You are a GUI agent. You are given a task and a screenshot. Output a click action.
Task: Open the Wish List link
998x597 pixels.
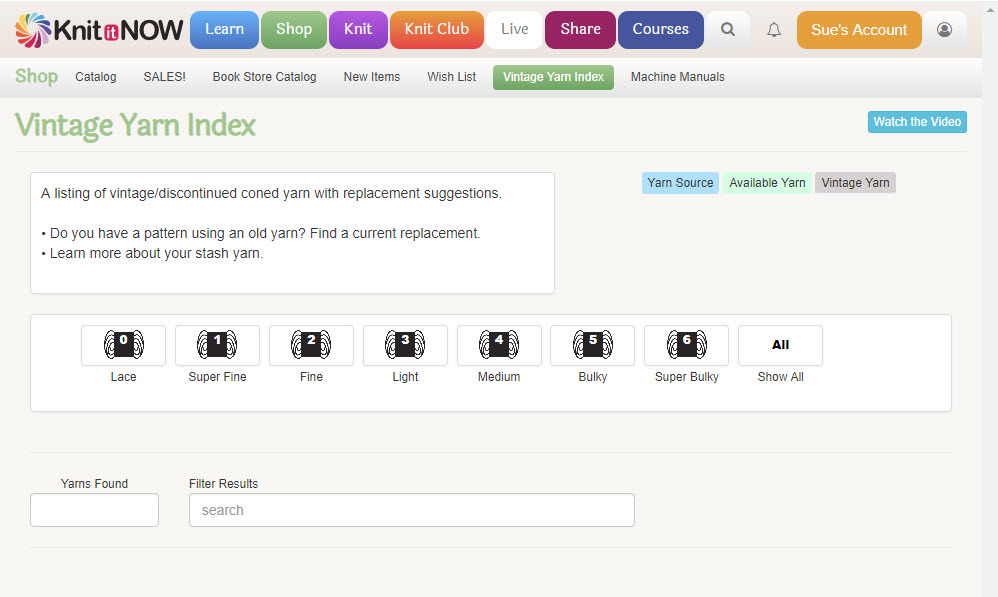(451, 77)
